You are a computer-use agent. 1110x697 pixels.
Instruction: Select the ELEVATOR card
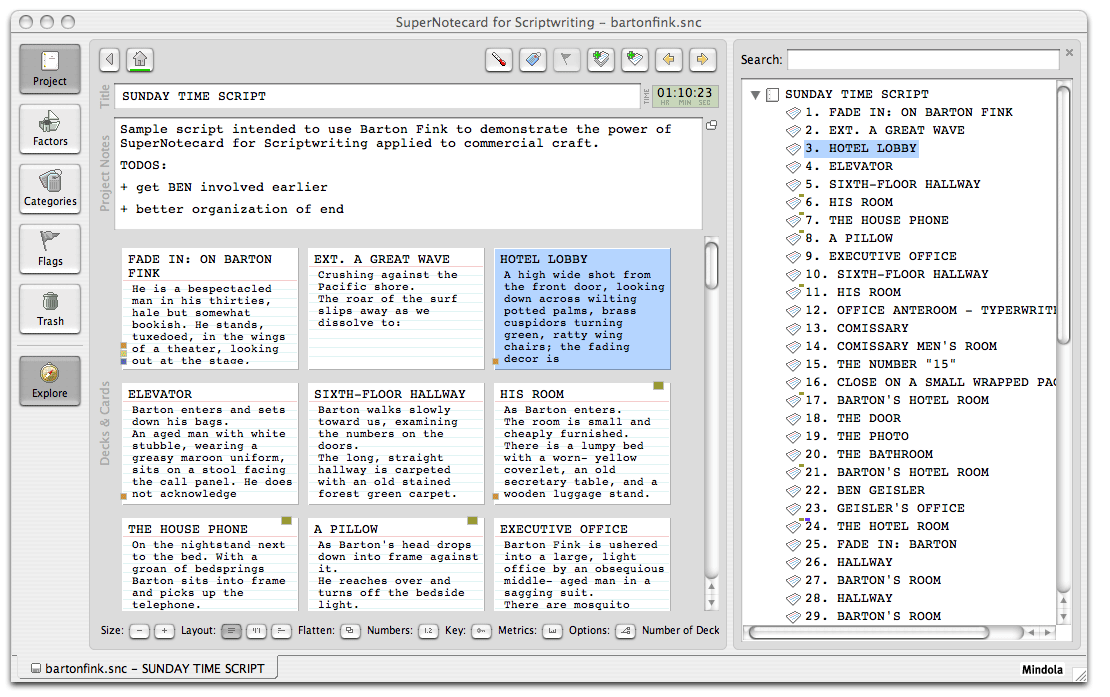click(210, 444)
